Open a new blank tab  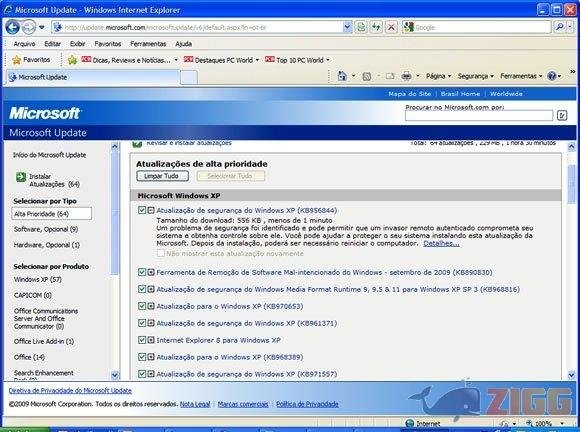[x=189, y=77]
